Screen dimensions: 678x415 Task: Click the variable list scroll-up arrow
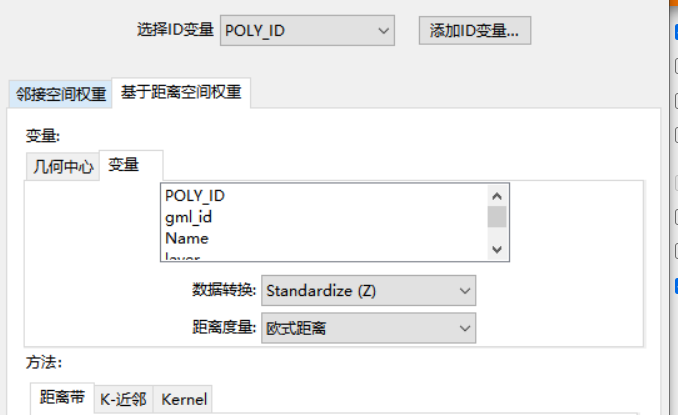click(x=497, y=195)
